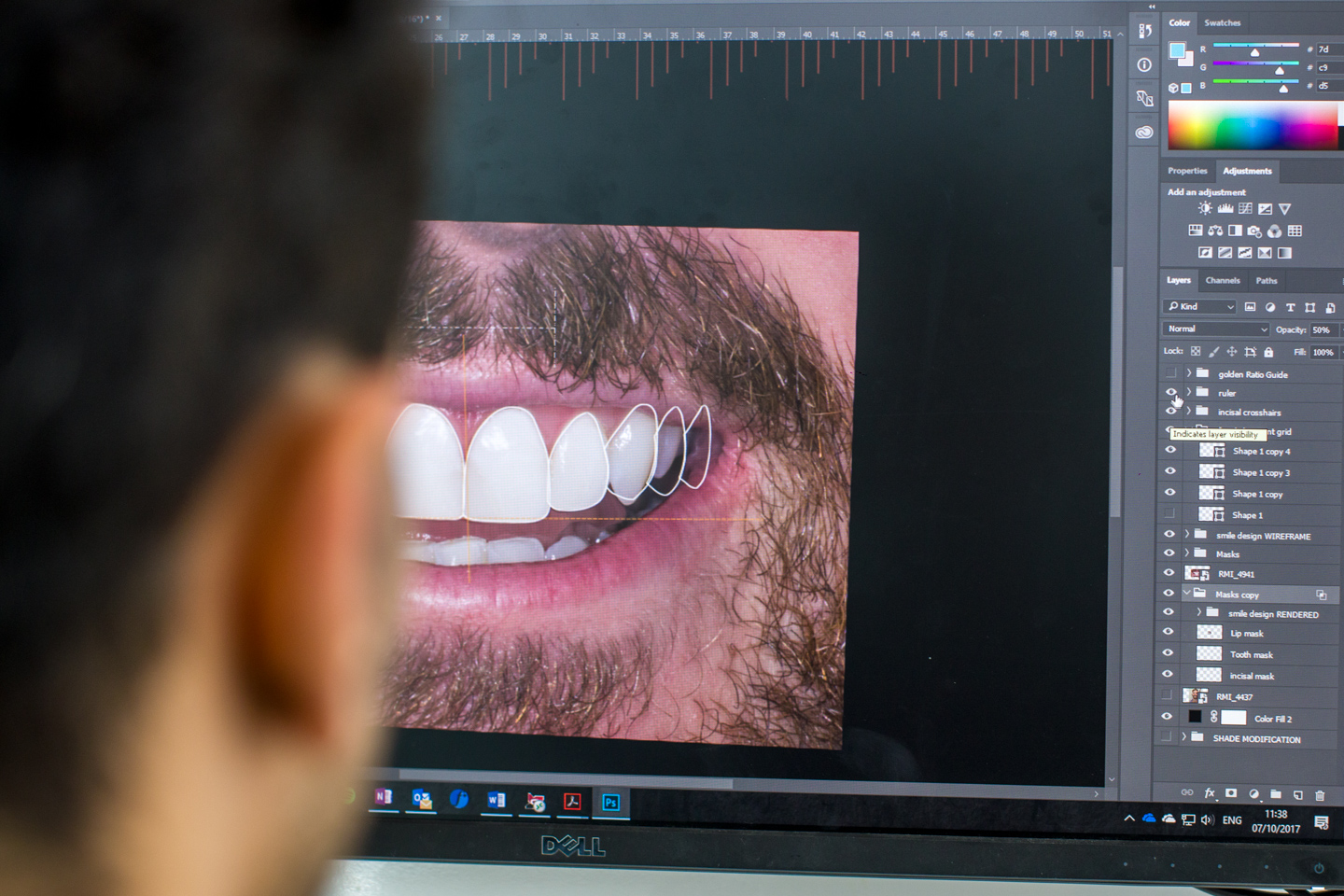Viewport: 1344px width, 896px height.
Task: Switch to the Properties tab
Action: (1187, 171)
